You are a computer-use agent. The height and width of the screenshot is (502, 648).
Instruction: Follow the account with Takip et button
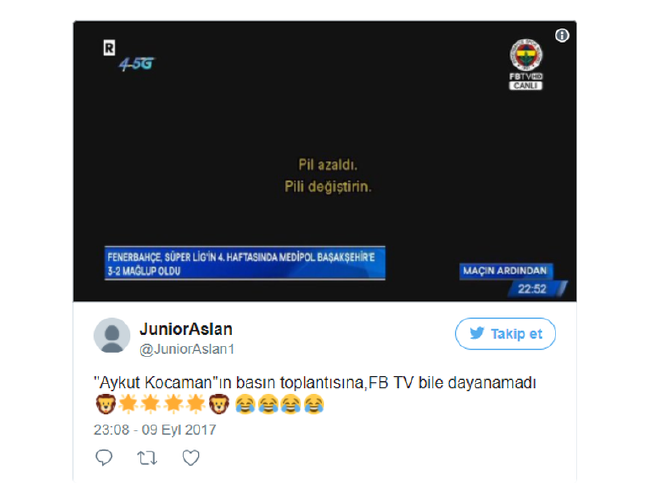click(505, 333)
